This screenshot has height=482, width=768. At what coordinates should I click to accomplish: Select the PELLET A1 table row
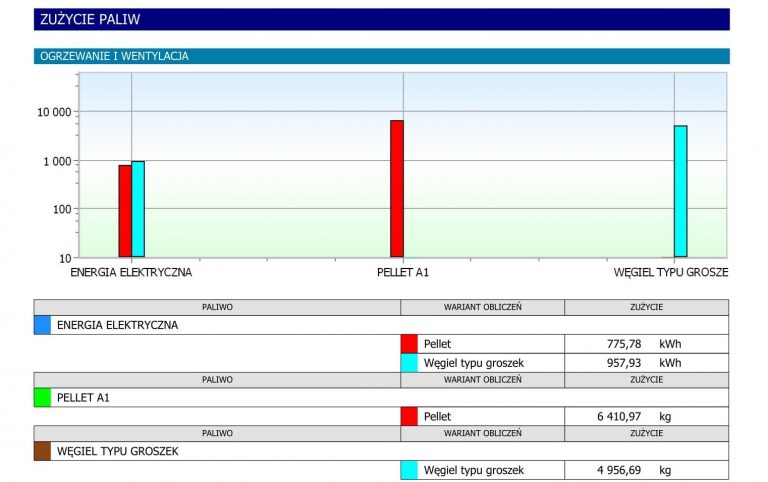[x=382, y=398]
